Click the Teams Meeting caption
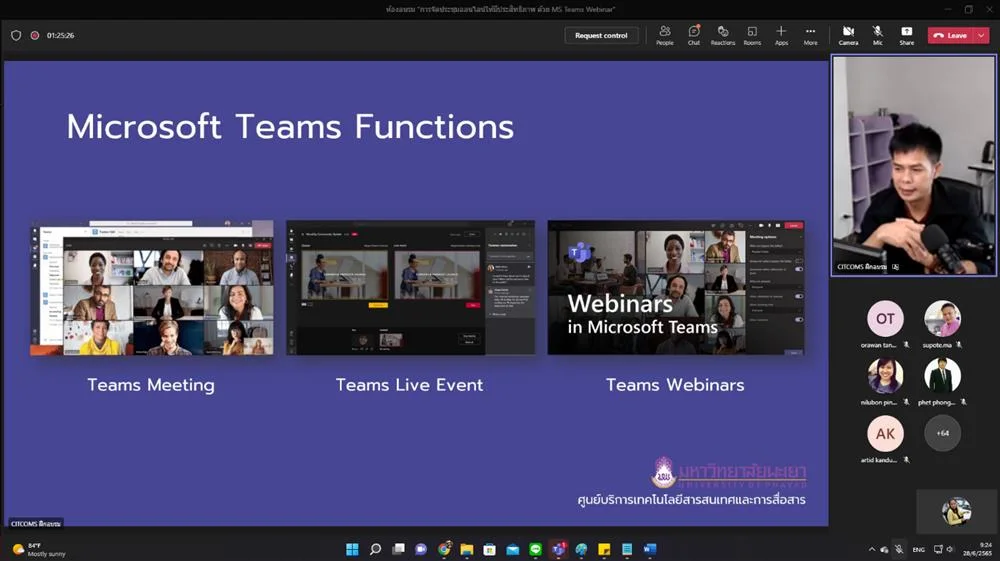This screenshot has width=1000, height=561. click(151, 384)
